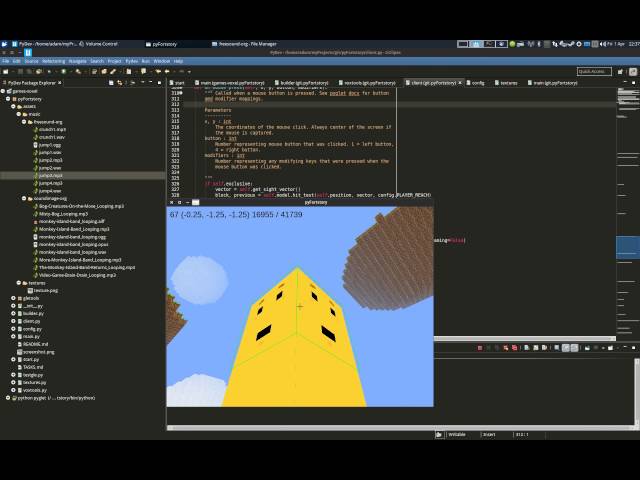
Task: Expand the builder.py module outline
Action: pos(13,313)
